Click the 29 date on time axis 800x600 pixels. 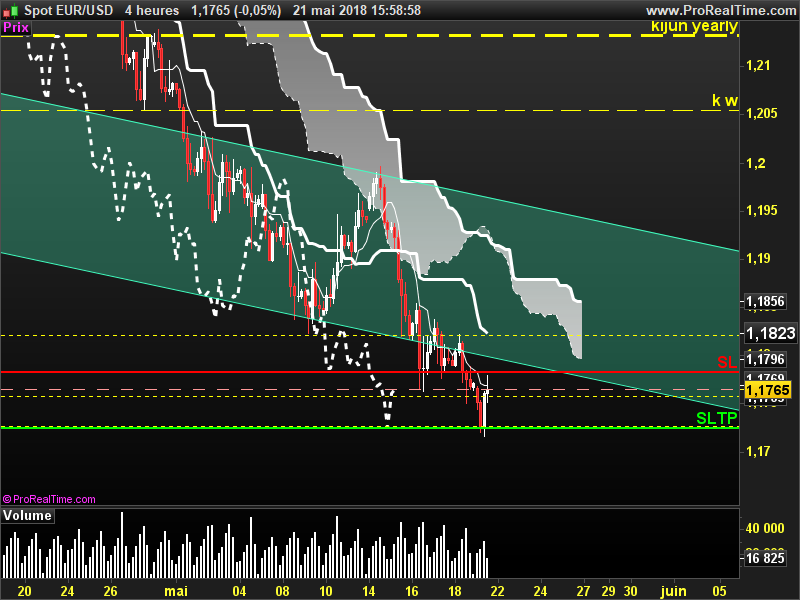608,591
